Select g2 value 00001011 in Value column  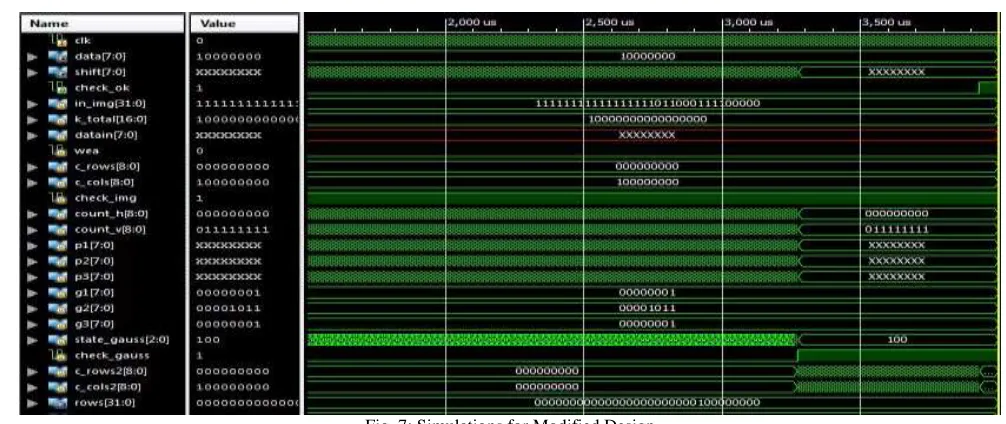click(x=228, y=308)
